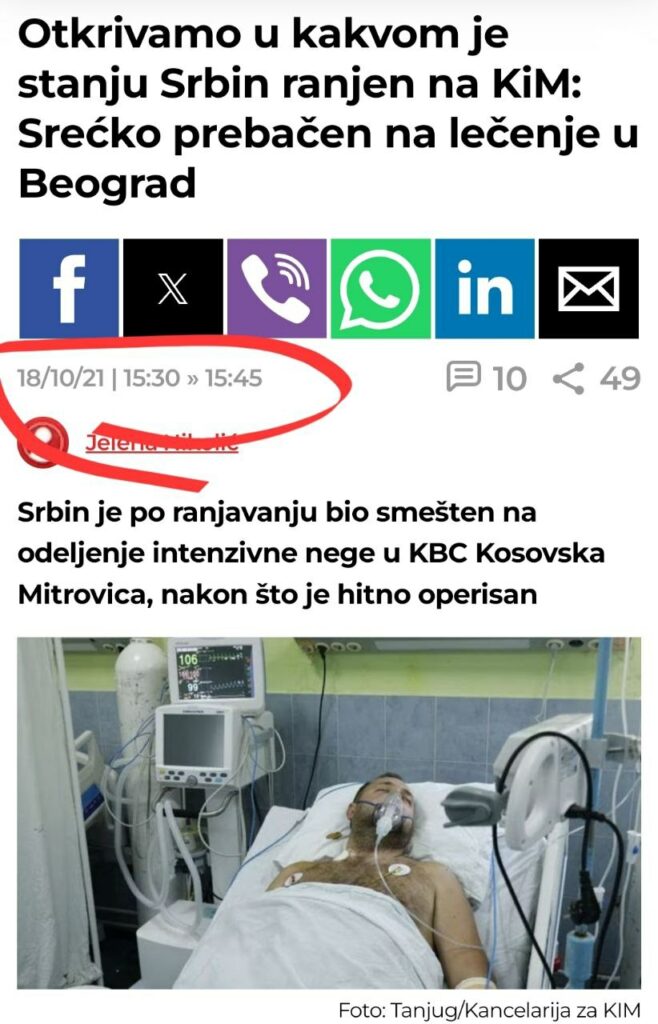Click the Tanjug/Kancelarija za KIM photo credit
Viewport: 658px width, 1024px height.
coord(490,1009)
